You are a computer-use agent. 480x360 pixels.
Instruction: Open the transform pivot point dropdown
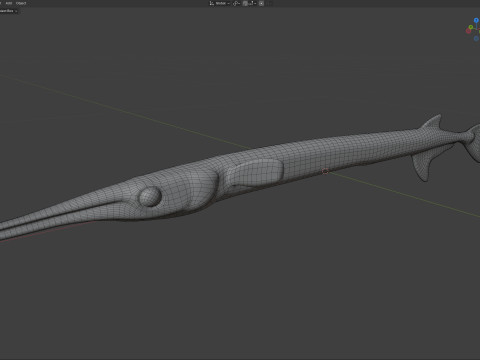237,3
